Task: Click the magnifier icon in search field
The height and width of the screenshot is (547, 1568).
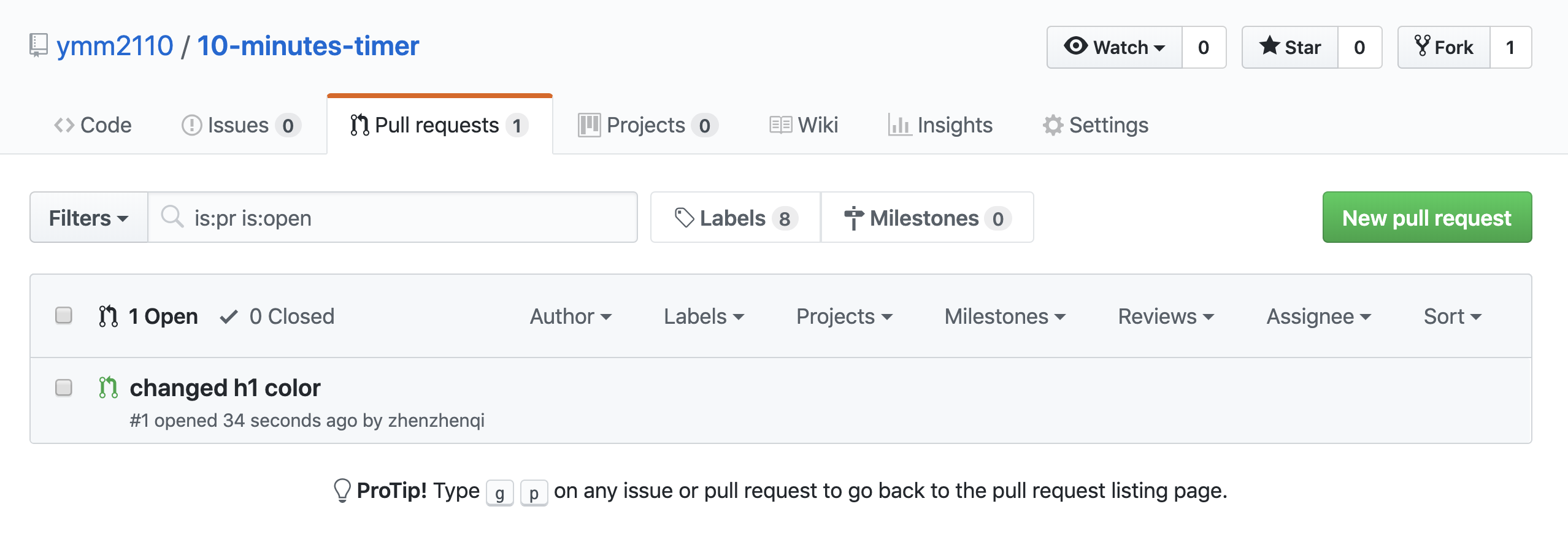Action: point(172,216)
